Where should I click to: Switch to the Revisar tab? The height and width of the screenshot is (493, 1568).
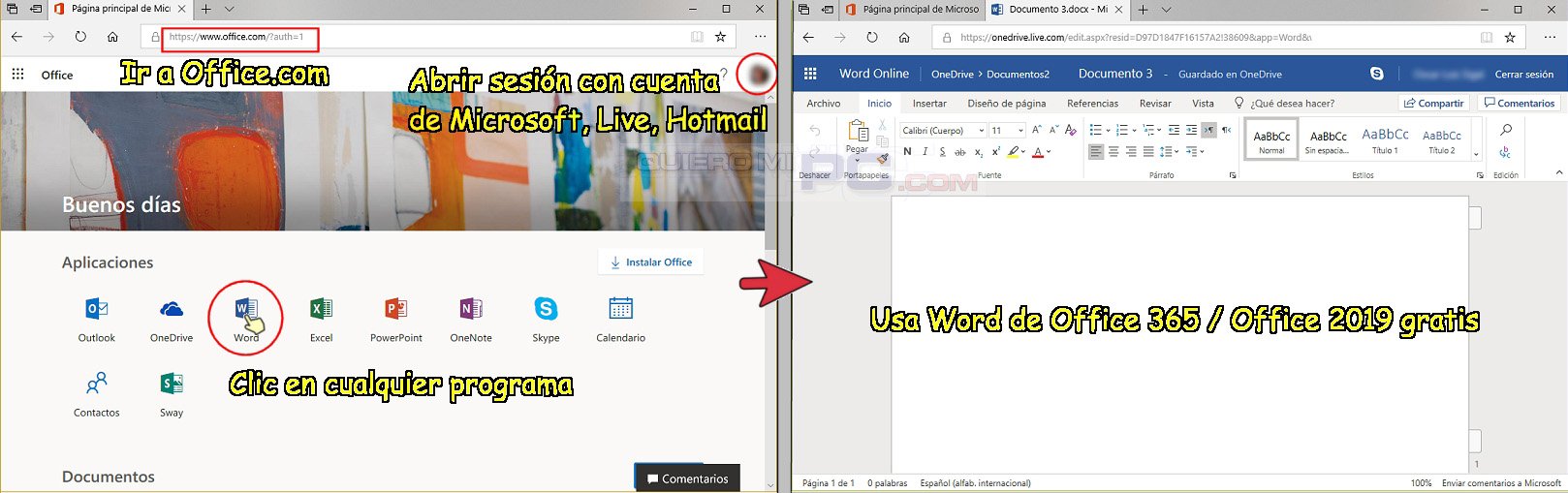(x=1155, y=103)
